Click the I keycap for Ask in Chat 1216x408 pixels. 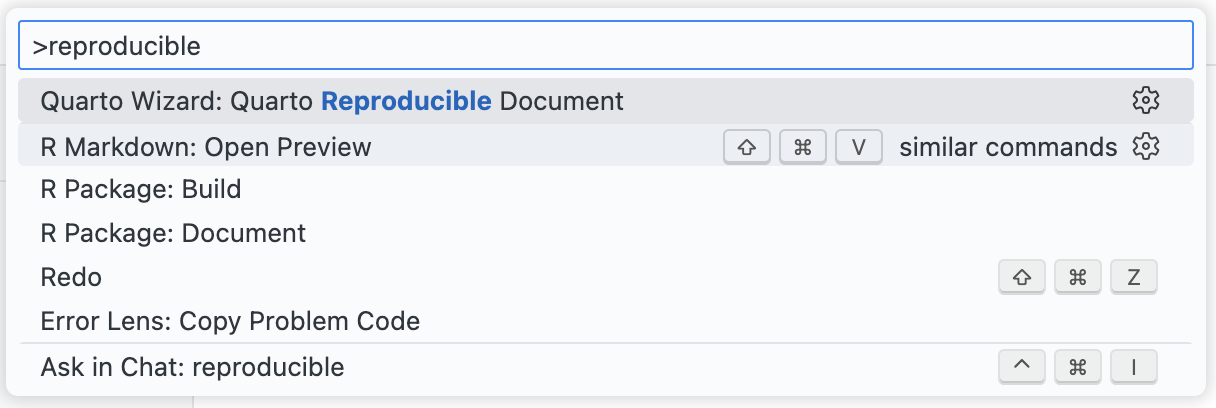pyautogui.click(x=1133, y=368)
